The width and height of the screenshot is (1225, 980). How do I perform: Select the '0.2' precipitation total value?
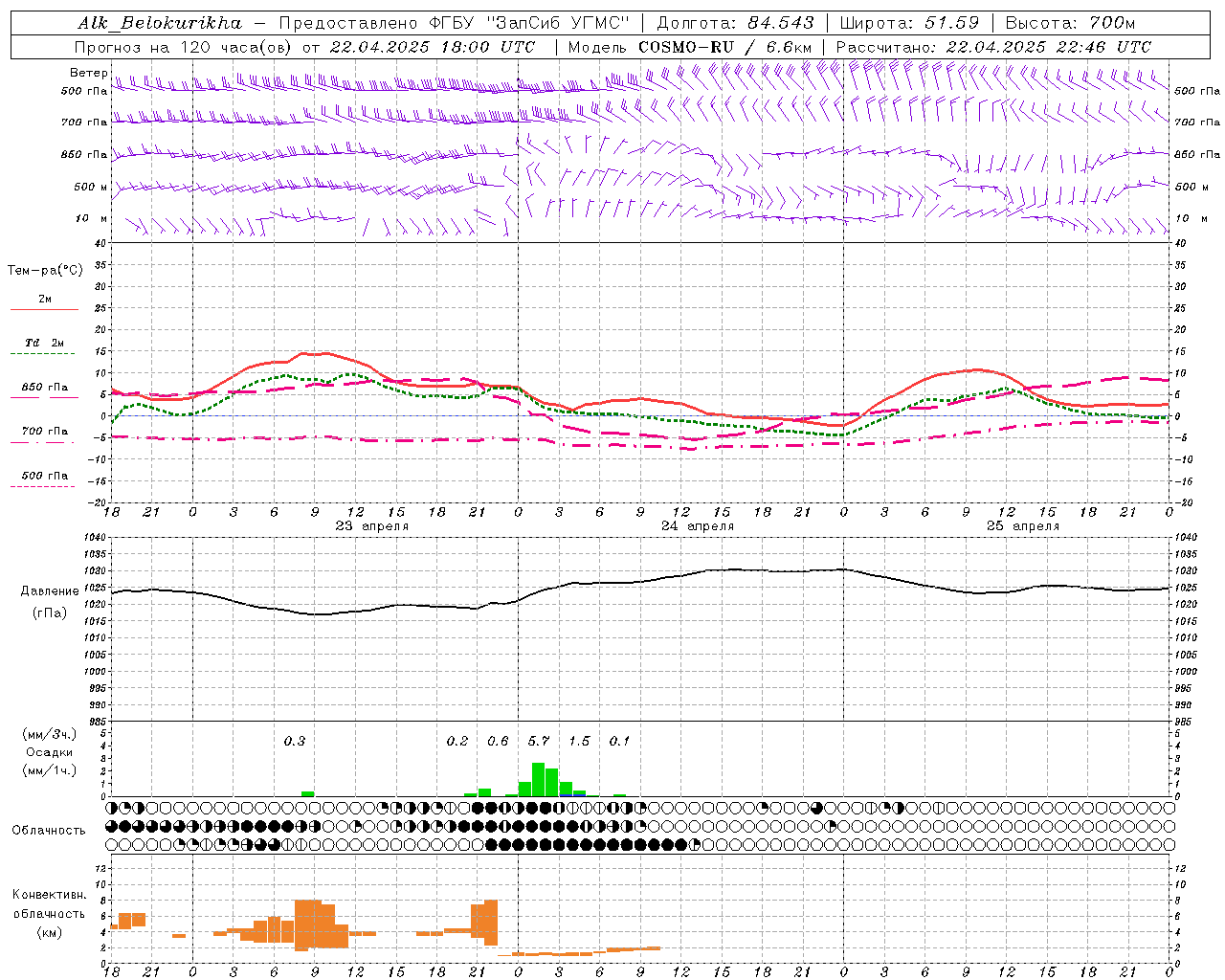[x=457, y=742]
